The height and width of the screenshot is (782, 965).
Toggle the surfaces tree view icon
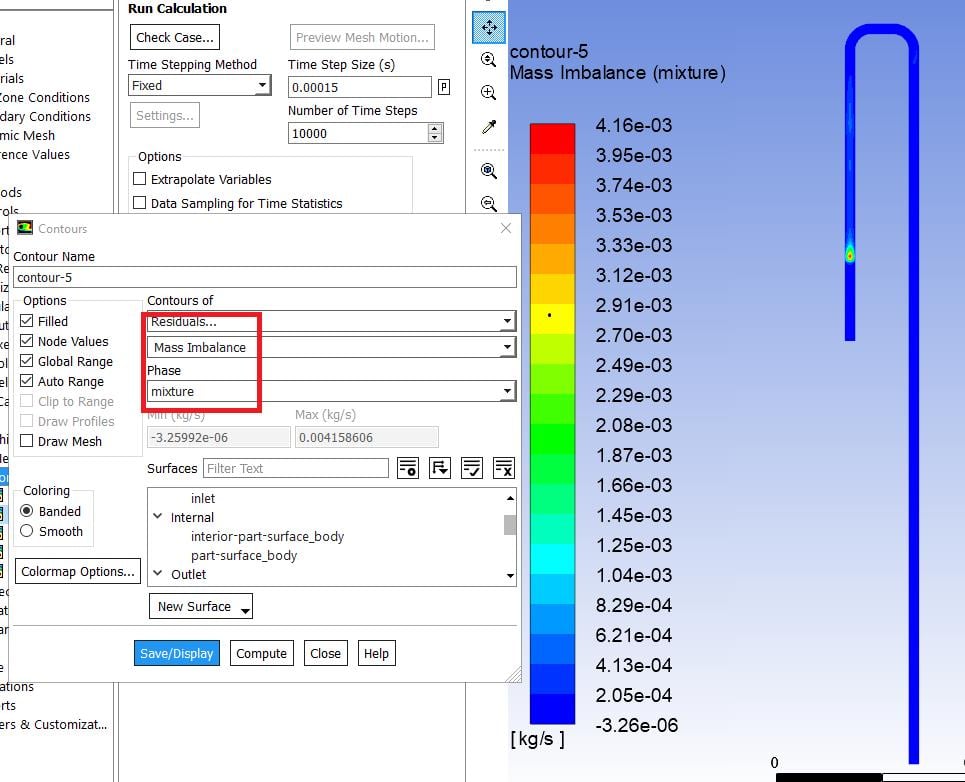[x=408, y=468]
